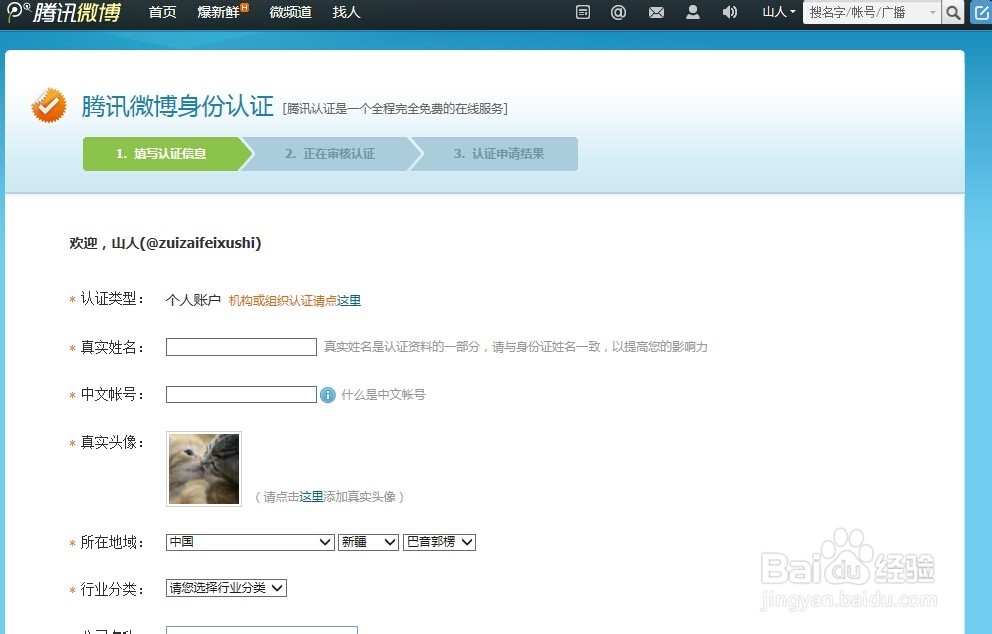Open the 行业分类 industry dropdown

pyautogui.click(x=226, y=588)
